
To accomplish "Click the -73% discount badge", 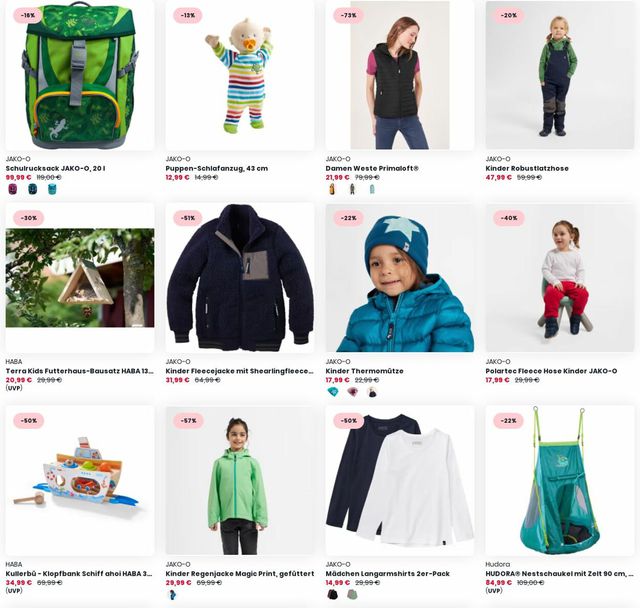I will 349,16.
